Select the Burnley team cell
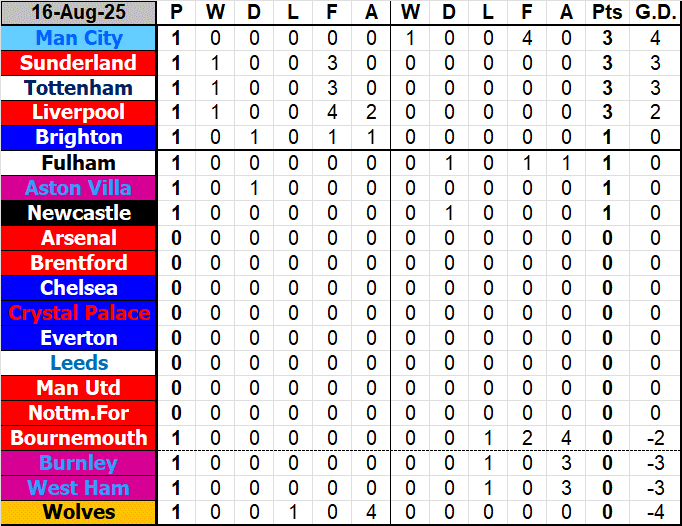Screen dimensions: 682x526 coord(79,463)
